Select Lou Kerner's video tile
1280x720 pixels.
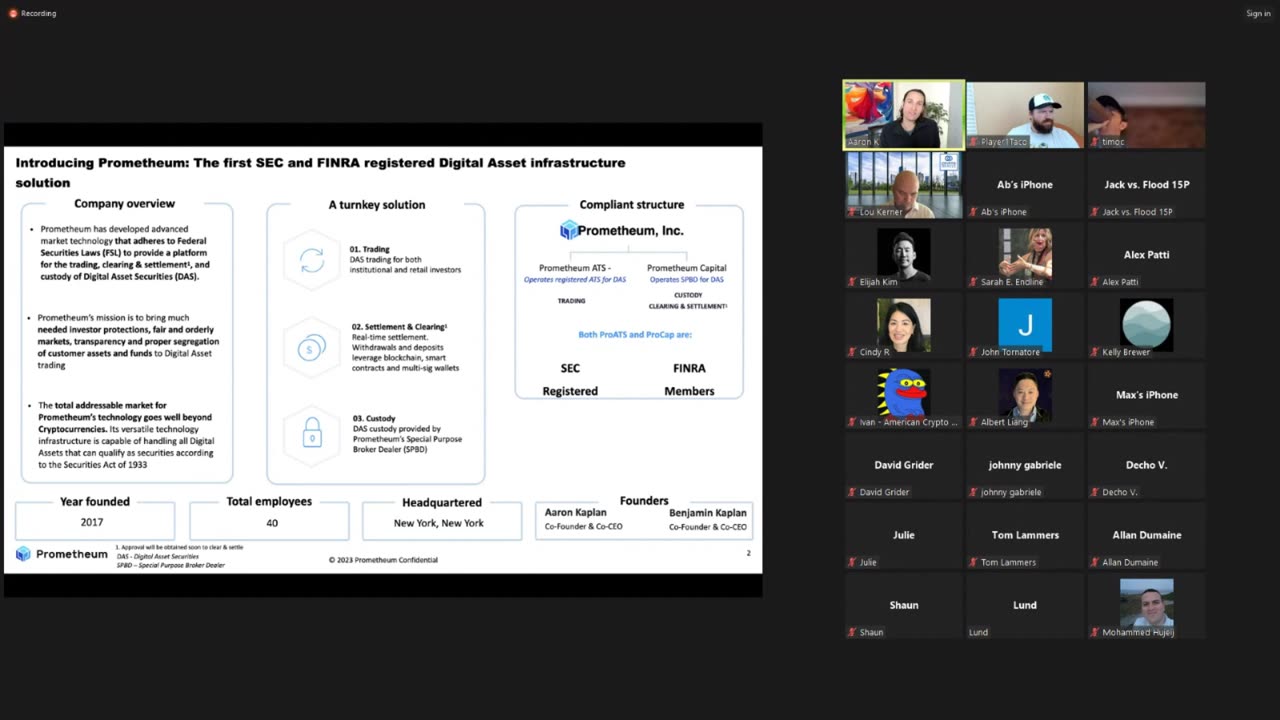click(x=904, y=185)
